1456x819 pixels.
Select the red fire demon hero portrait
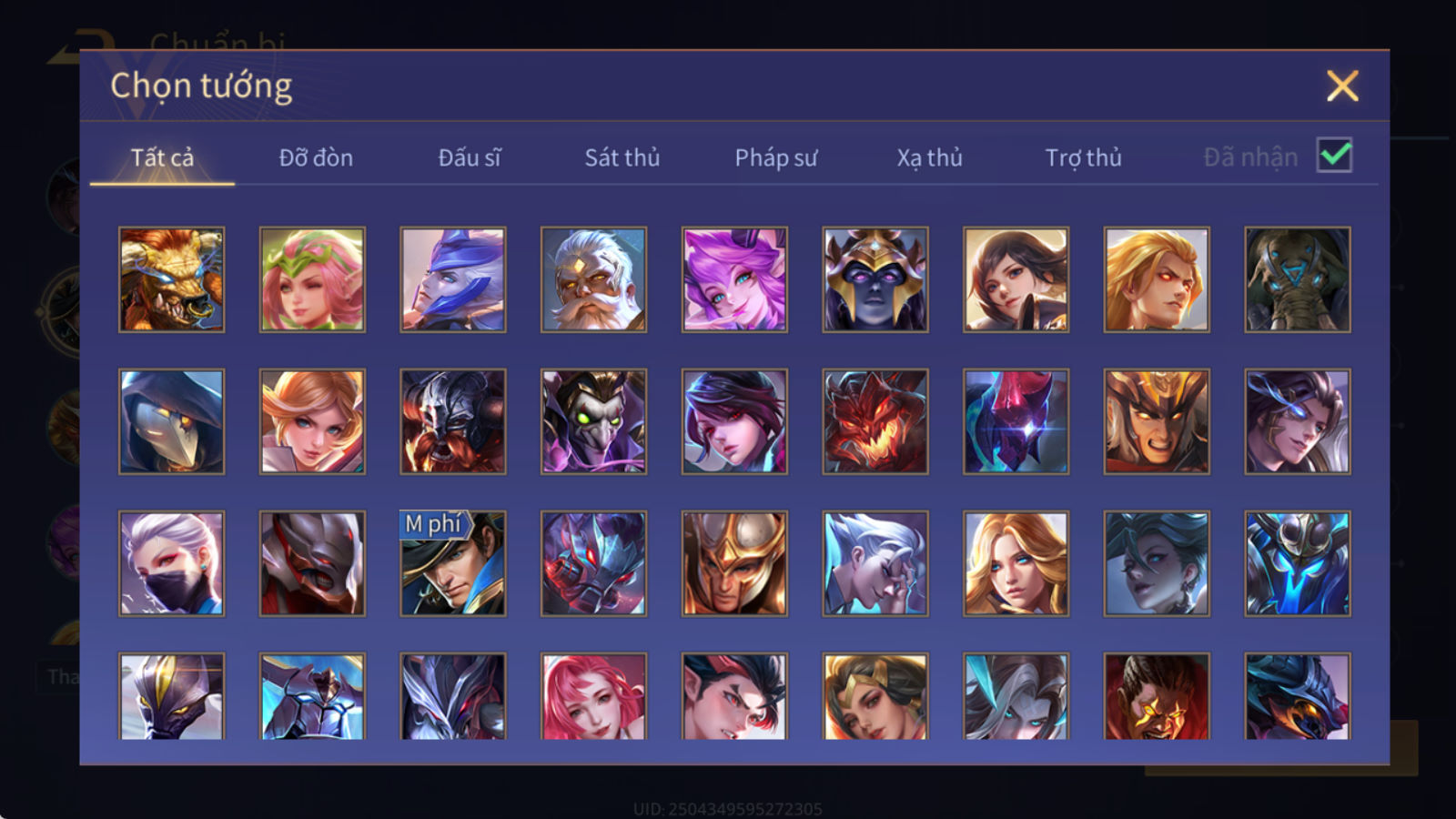[x=875, y=421]
